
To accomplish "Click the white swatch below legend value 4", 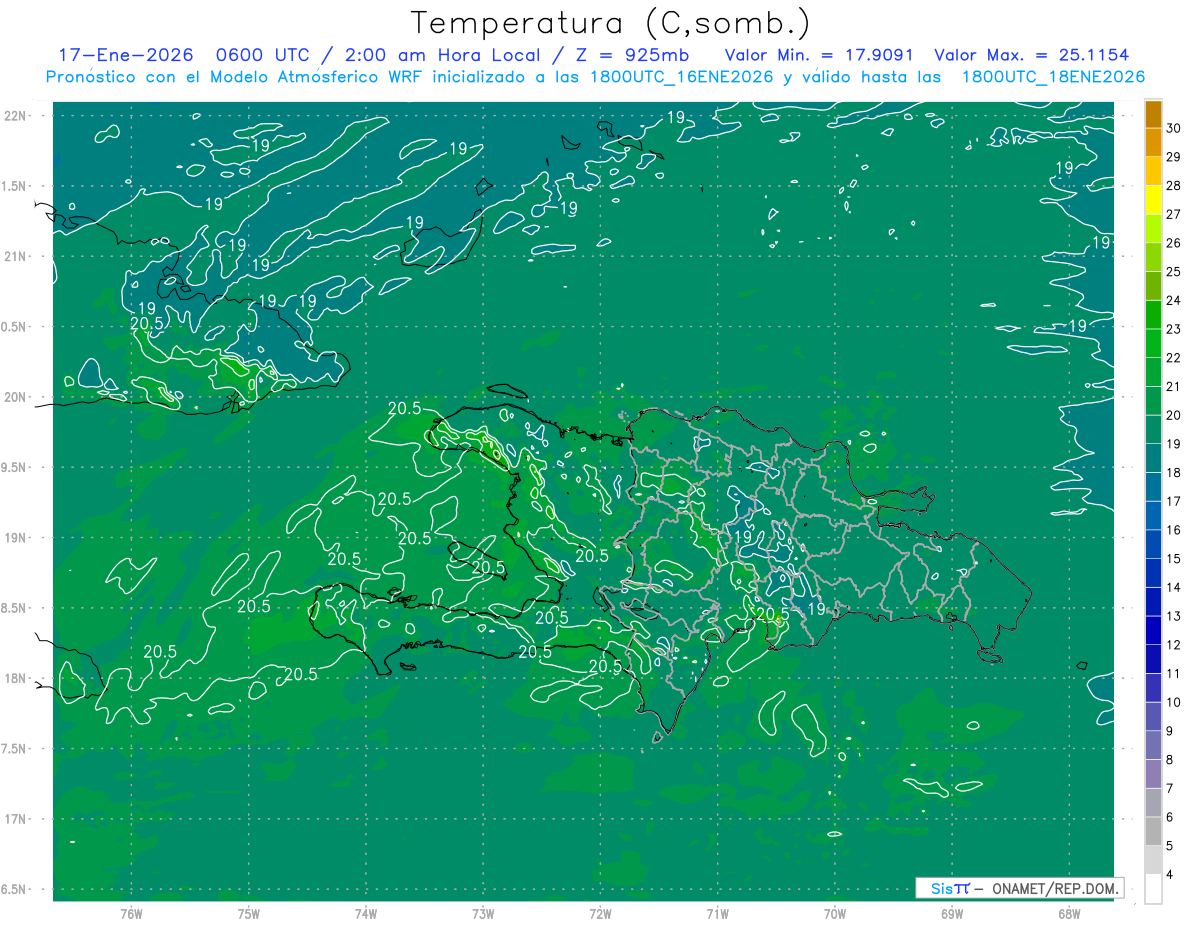I will tap(1153, 889).
